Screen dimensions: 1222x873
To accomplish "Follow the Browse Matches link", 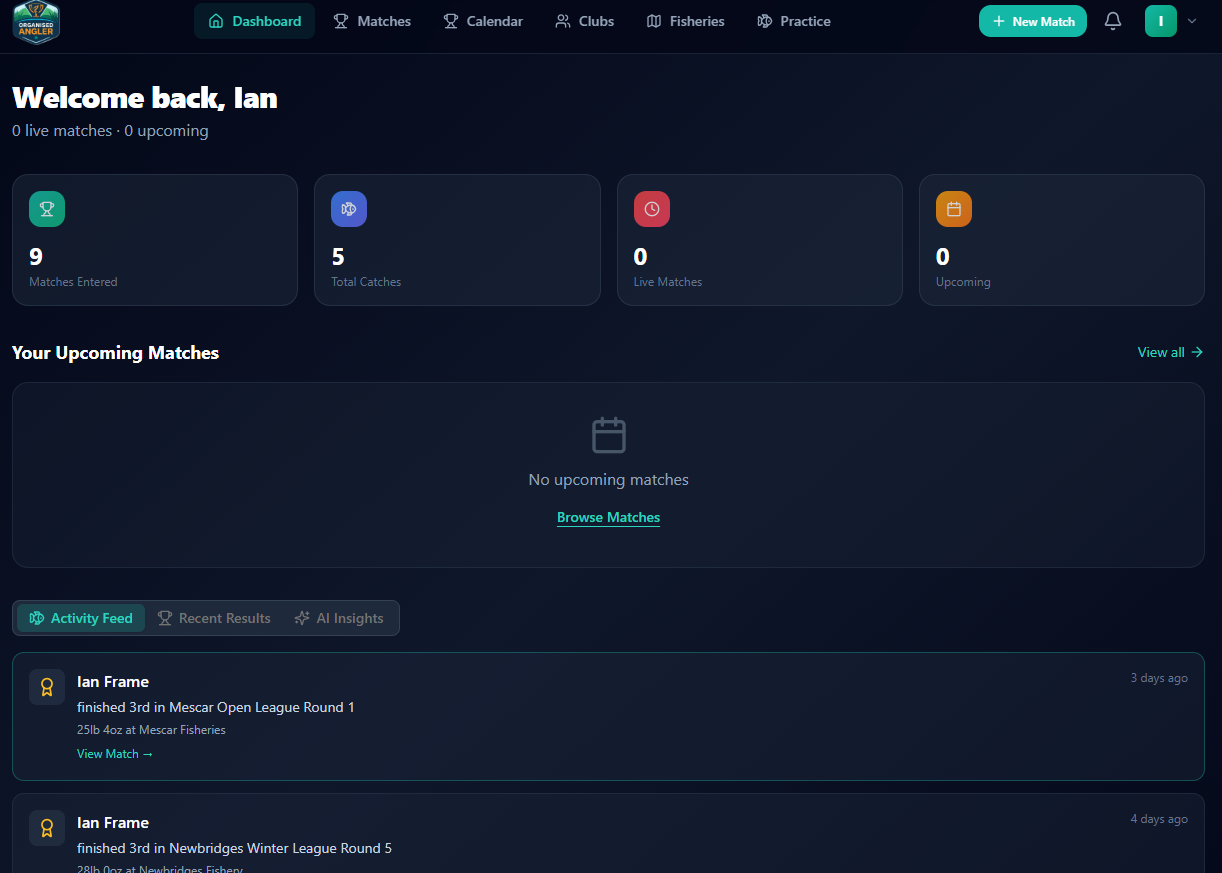I will 608,517.
